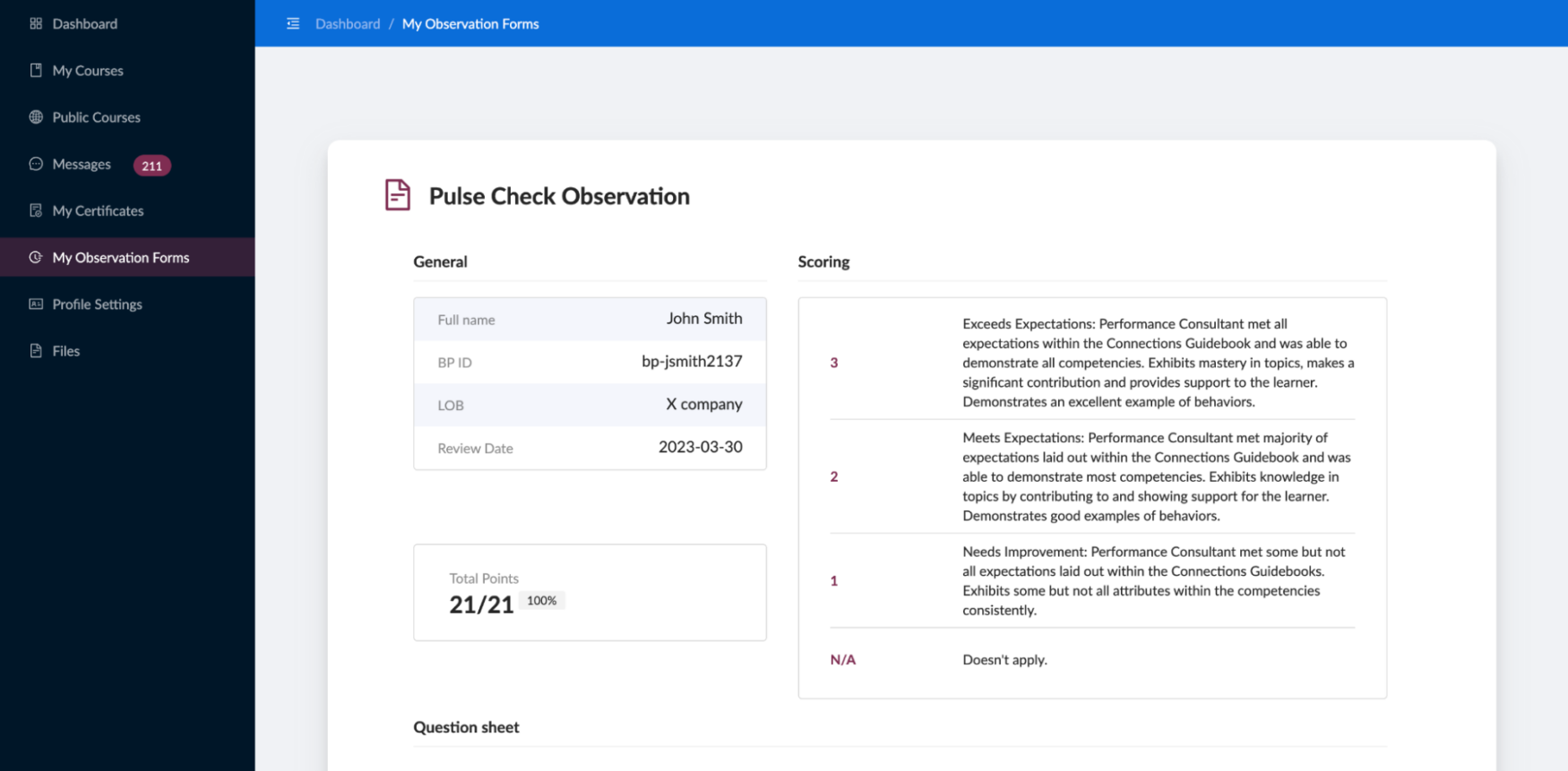
Task: Open the 211 unread messages badge
Action: point(151,166)
